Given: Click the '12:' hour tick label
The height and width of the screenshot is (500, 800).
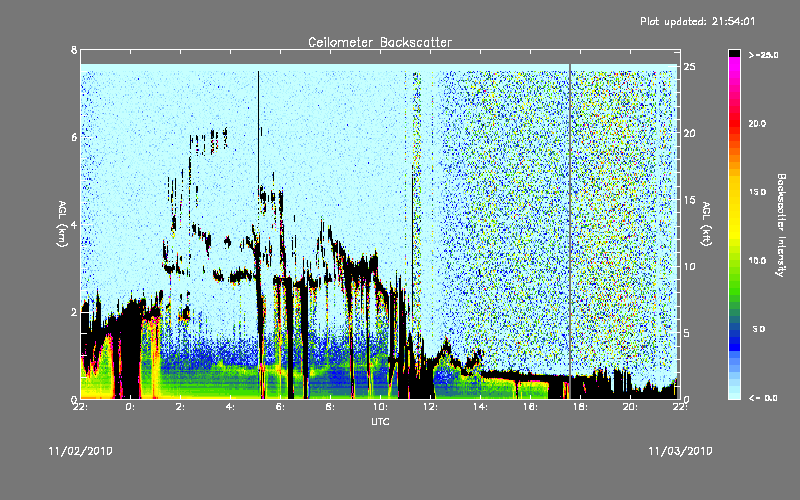Looking at the screenshot, I should pos(431,407).
